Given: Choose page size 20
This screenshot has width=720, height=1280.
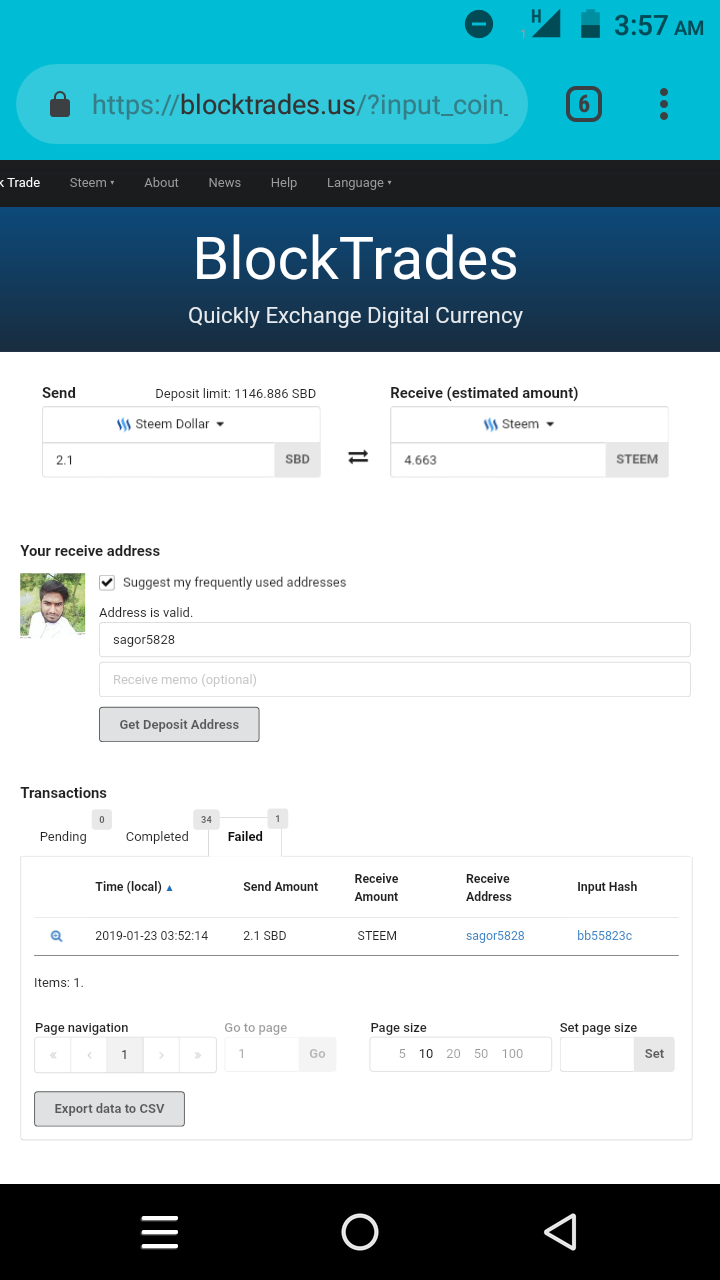Looking at the screenshot, I should [x=454, y=1054].
